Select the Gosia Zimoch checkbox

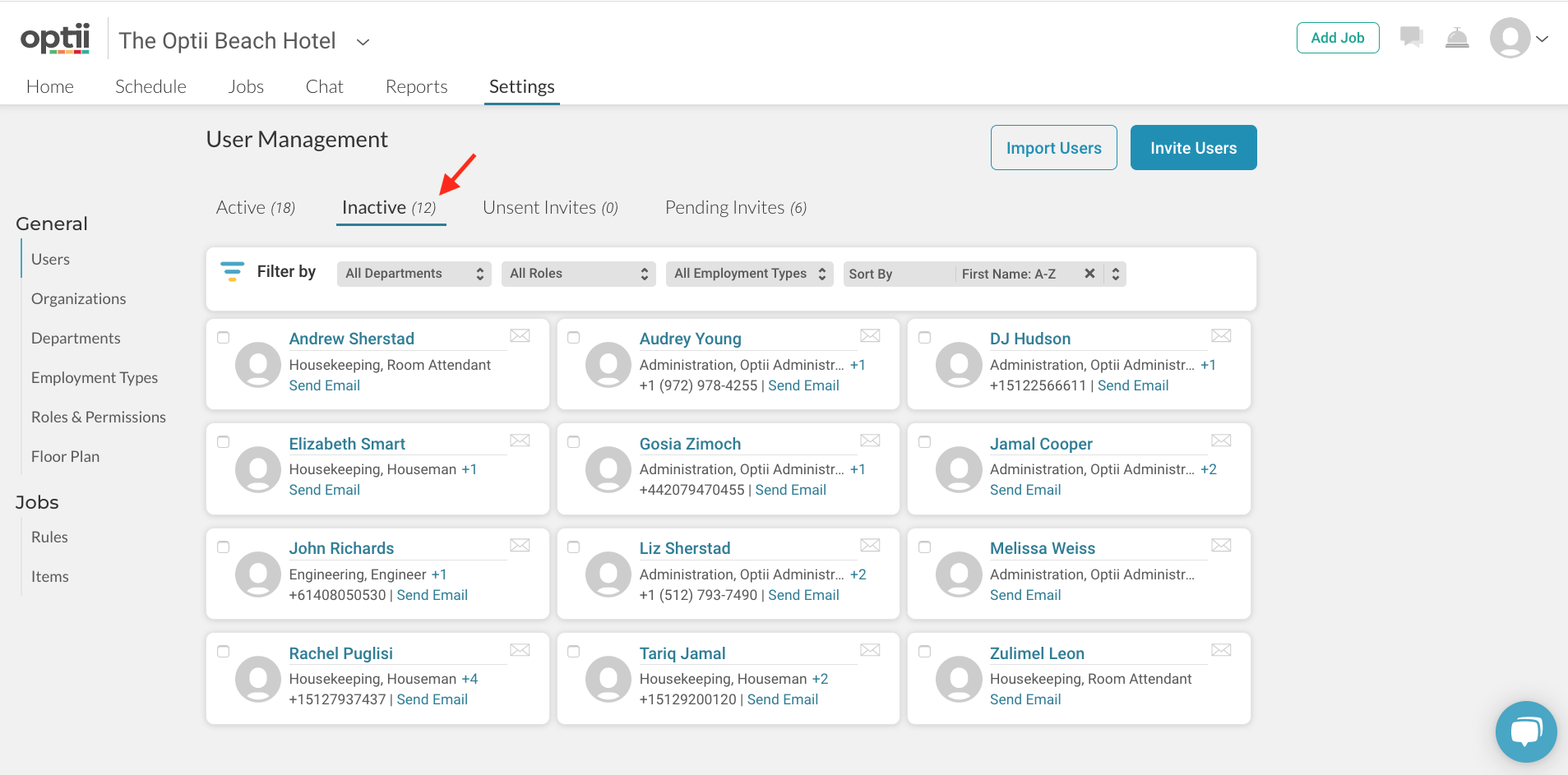pyautogui.click(x=574, y=442)
